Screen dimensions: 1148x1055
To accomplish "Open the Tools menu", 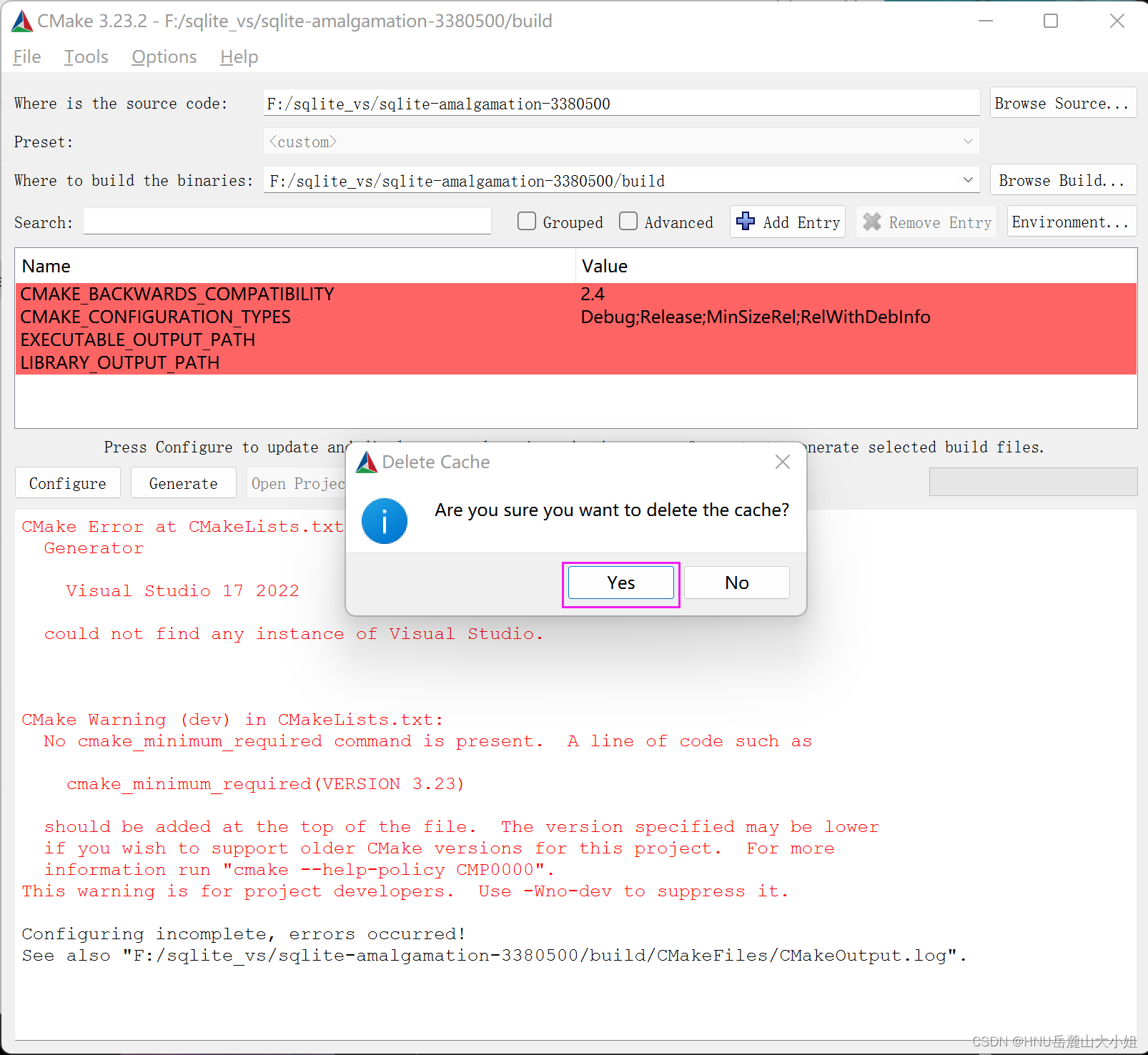I will click(x=86, y=57).
